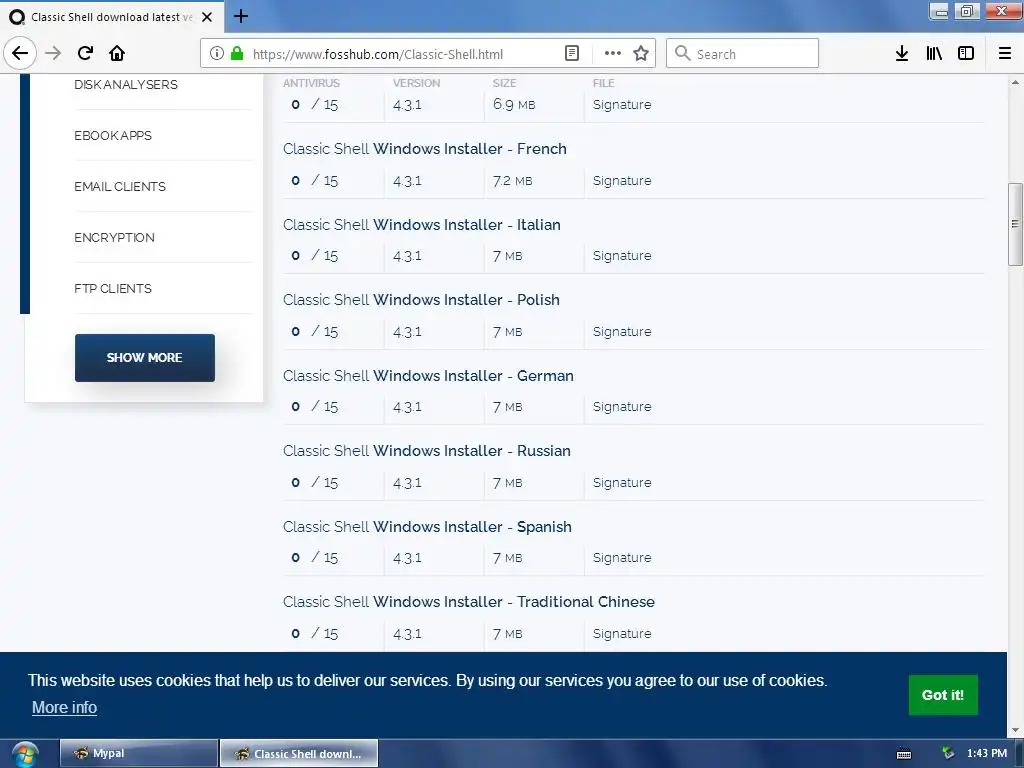The width and height of the screenshot is (1024, 768).
Task: Select the Classic Shell download browser tab
Action: click(x=111, y=17)
